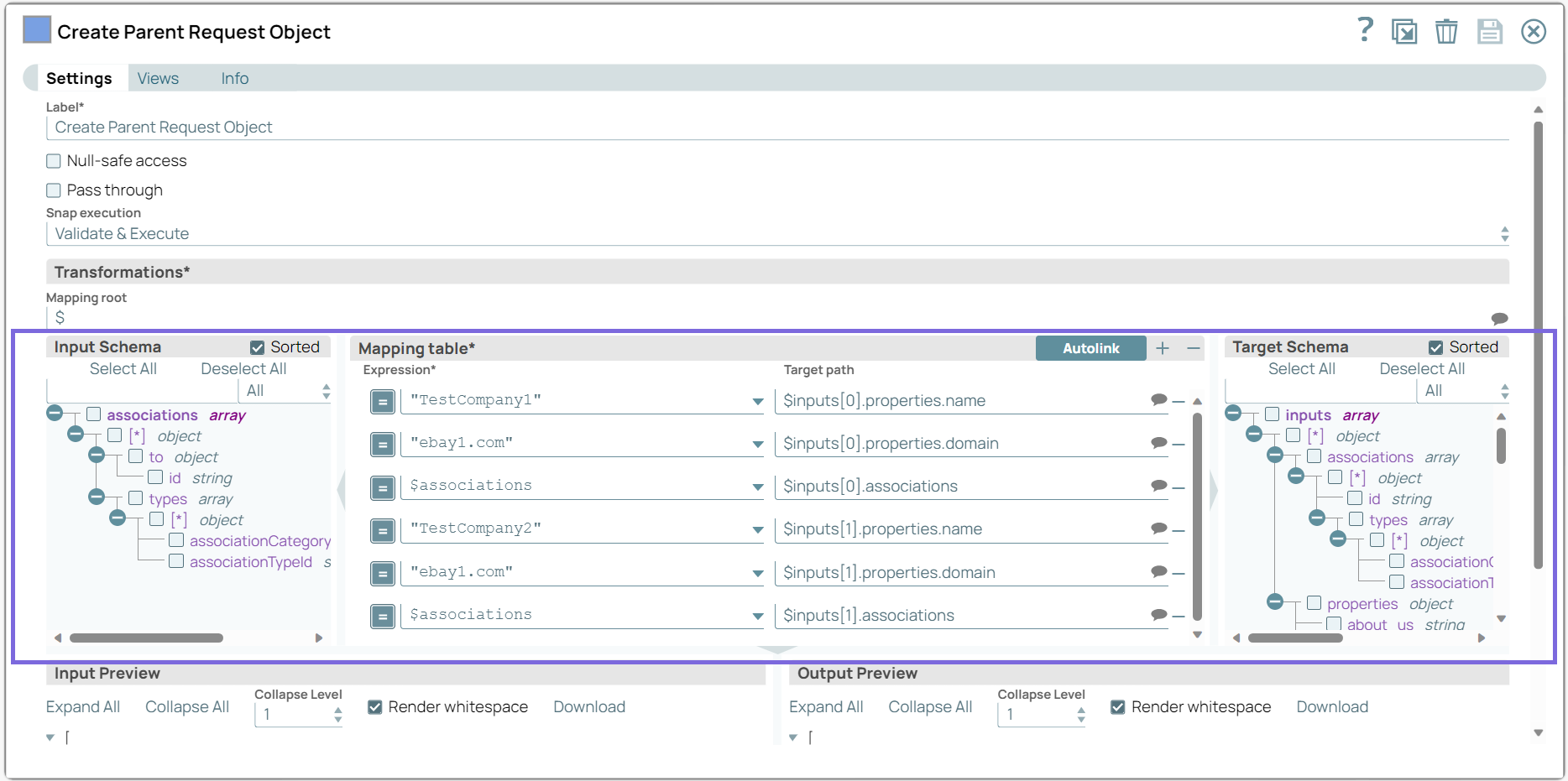Click the save disk icon in header

pyautogui.click(x=1490, y=32)
